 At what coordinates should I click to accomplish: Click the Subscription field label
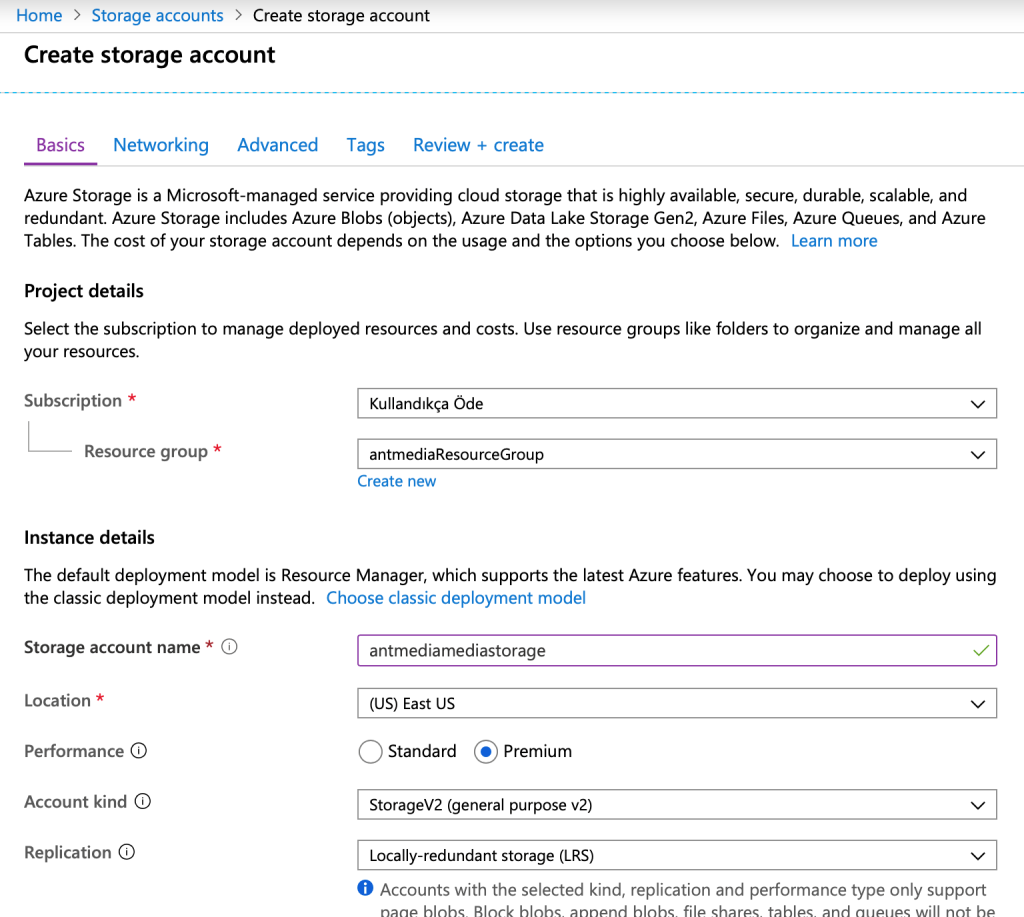click(x=73, y=400)
